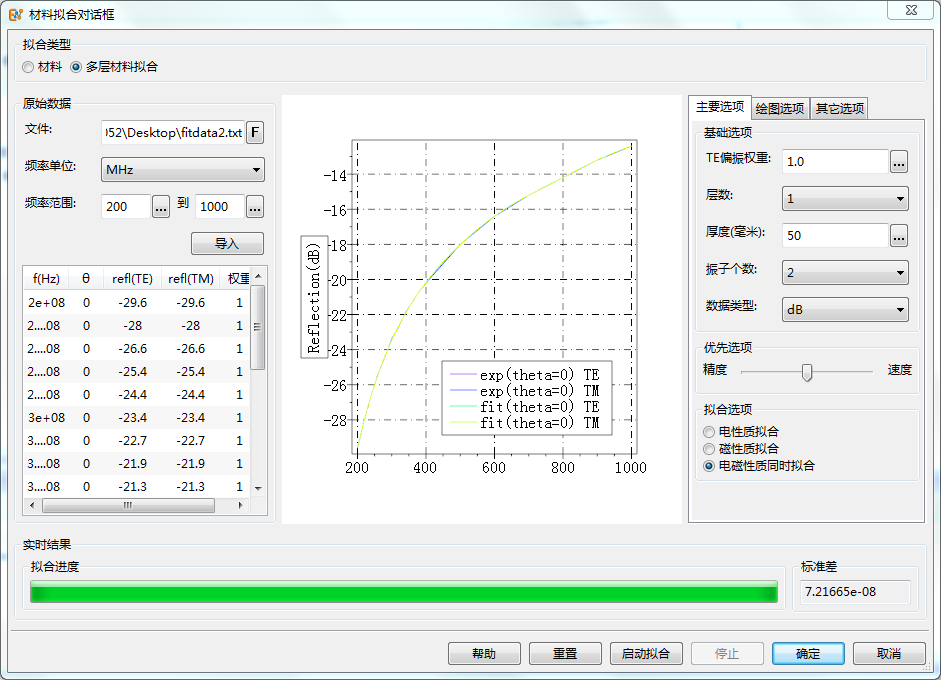The image size is (941, 680).
Task: Click the 精度/速度 priority slider handle
Action: pos(807,372)
